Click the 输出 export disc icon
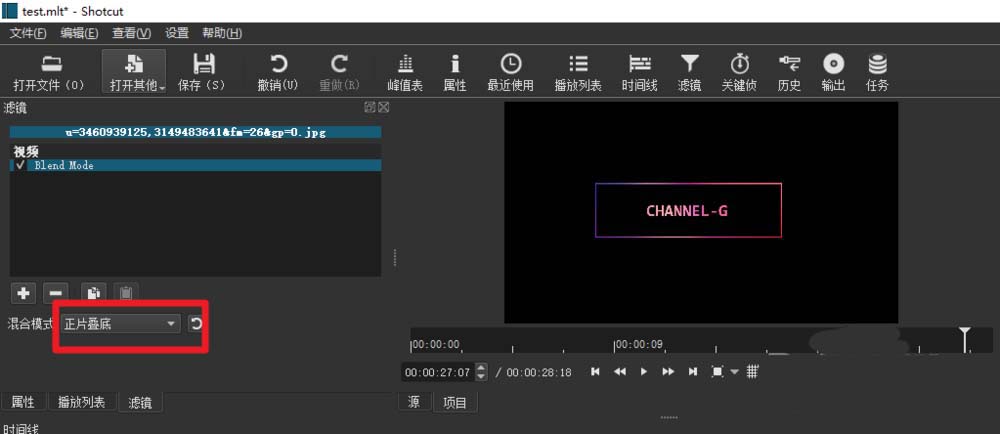Image resolution: width=1000 pixels, height=434 pixels. [833, 65]
